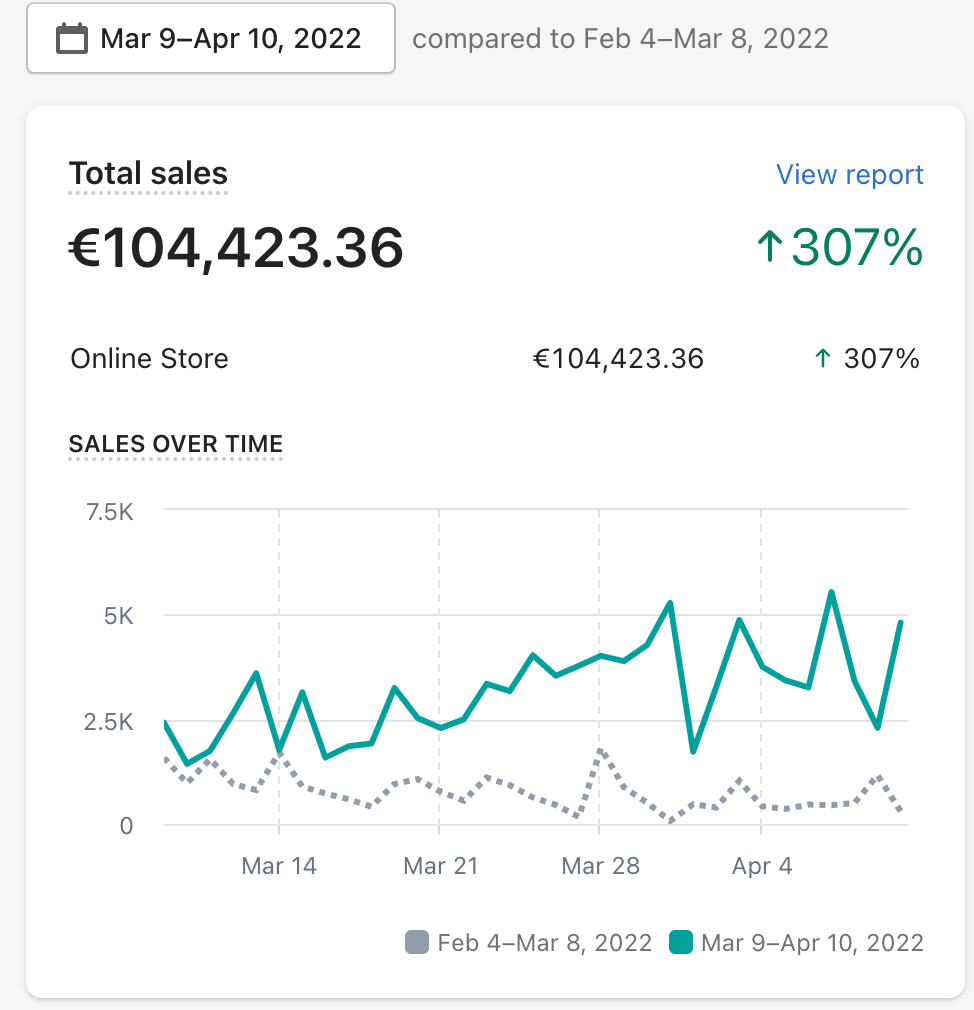The image size is (974, 1010).
Task: Click the Mar 14 axis label
Action: click(279, 866)
